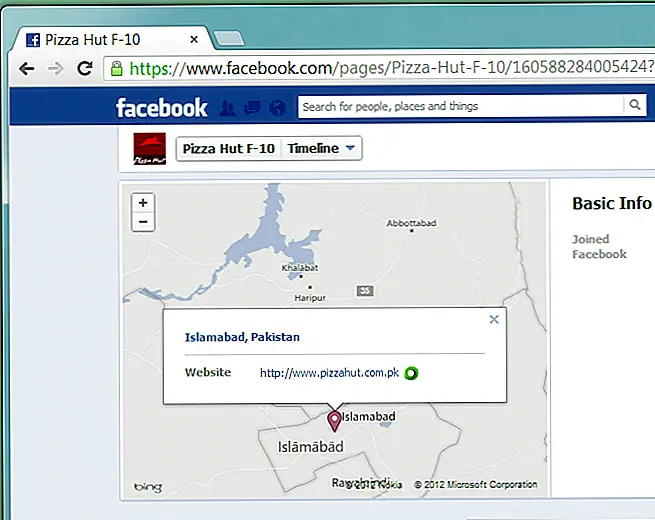Click the address bar URL
The image size is (655, 520).
pyautogui.click(x=391, y=68)
